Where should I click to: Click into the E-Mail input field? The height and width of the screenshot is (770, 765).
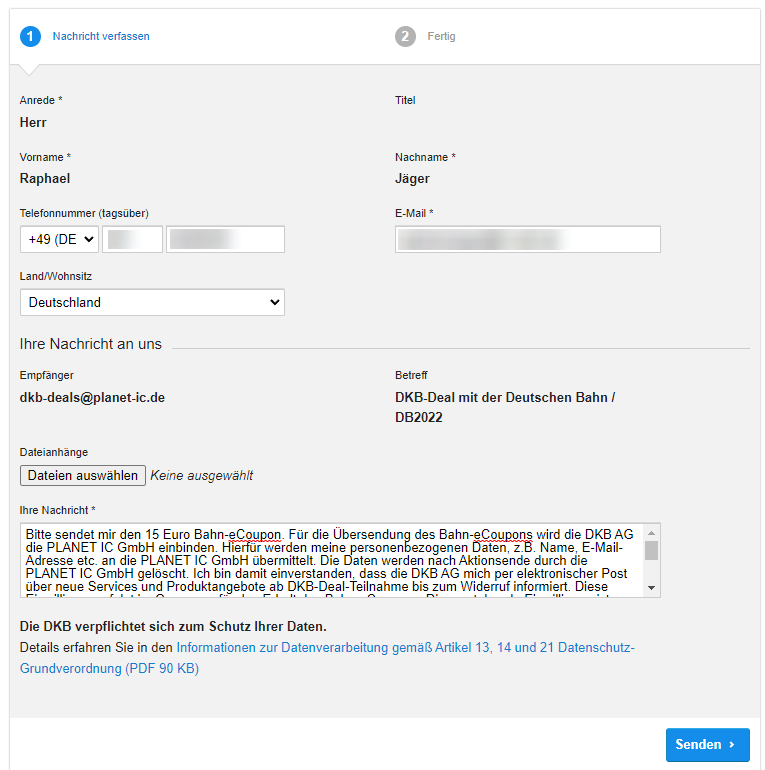[x=527, y=240]
